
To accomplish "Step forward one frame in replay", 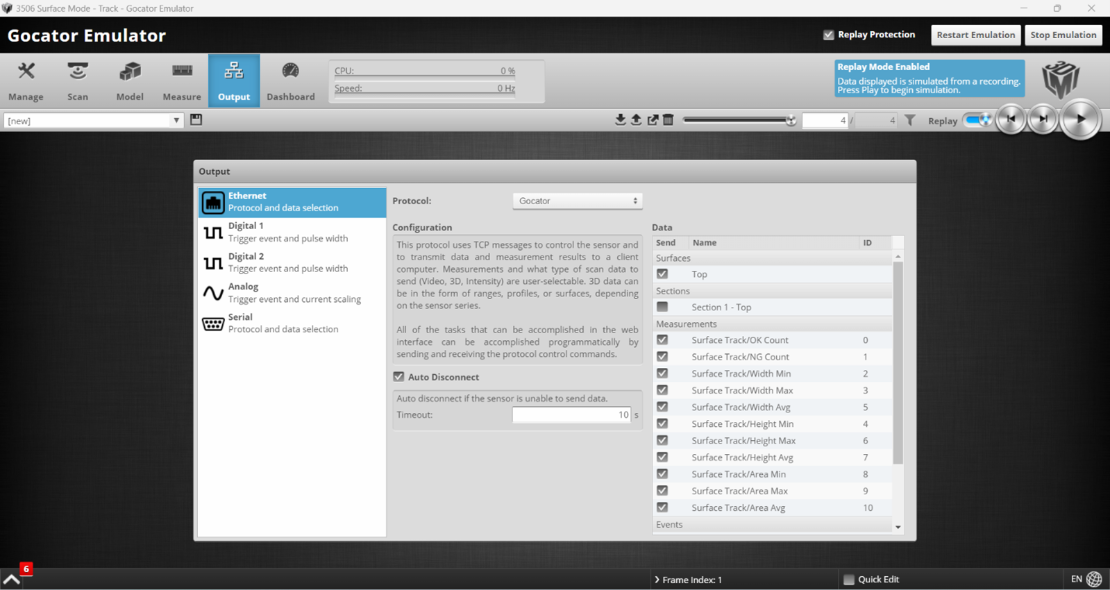I will point(1042,119).
